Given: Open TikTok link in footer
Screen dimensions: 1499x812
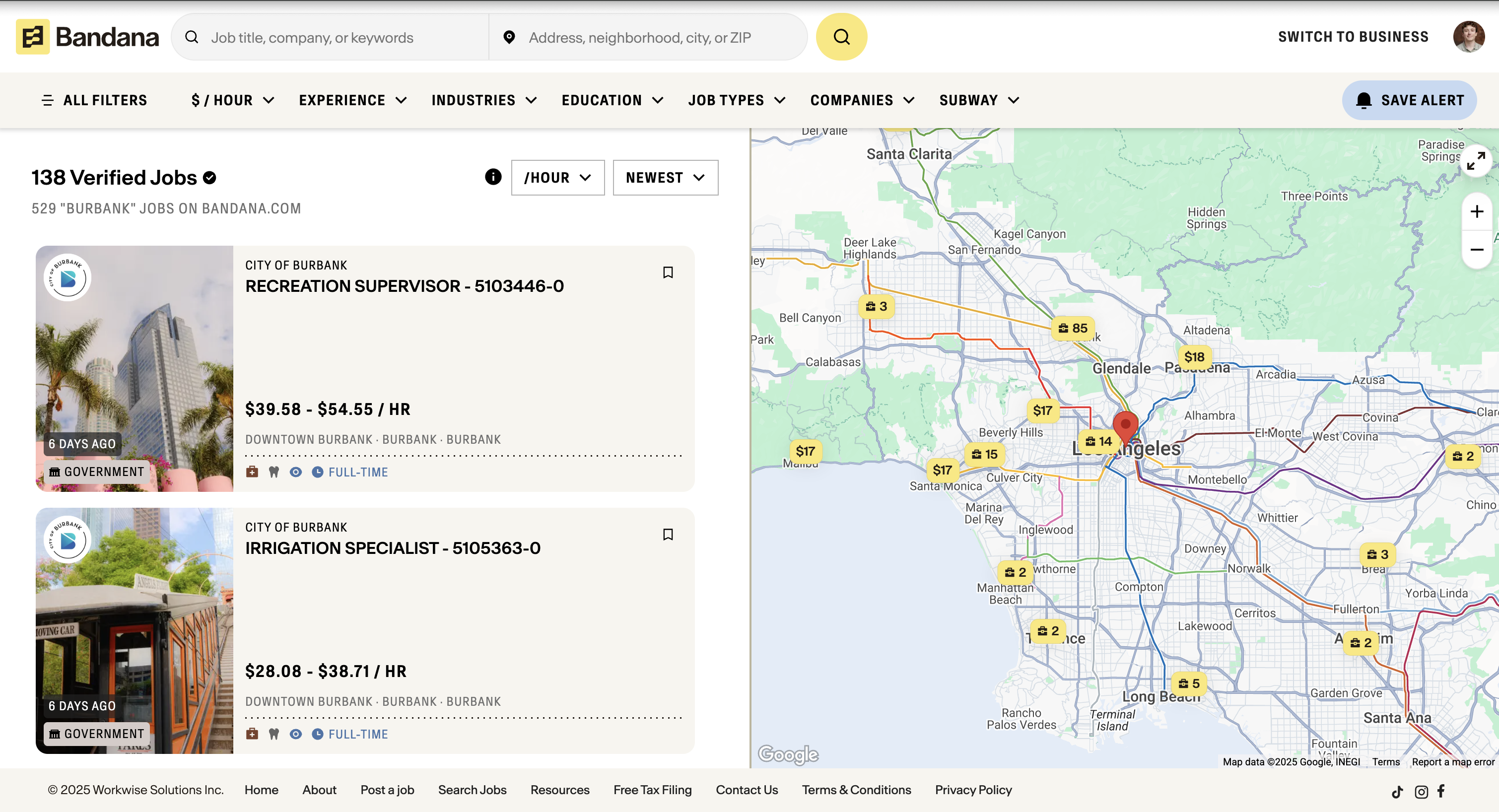Looking at the screenshot, I should pos(1397,791).
